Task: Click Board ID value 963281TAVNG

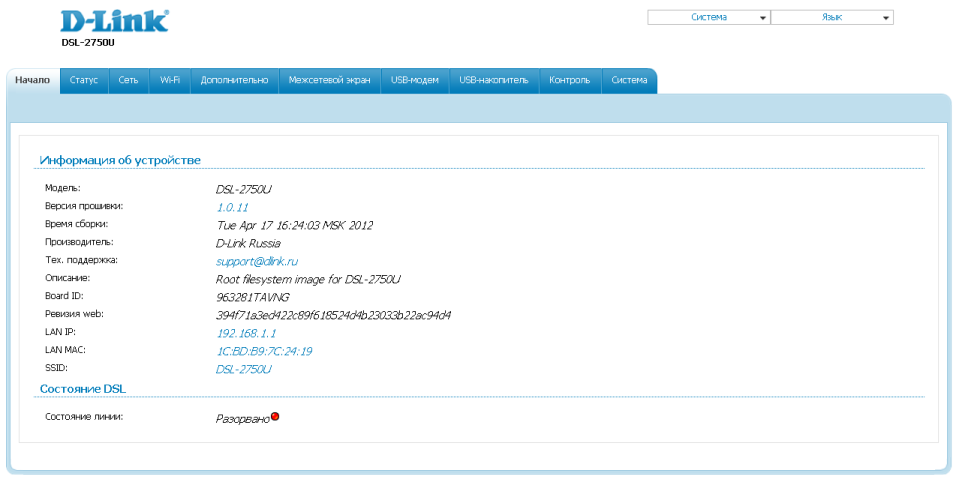Action: (x=253, y=297)
